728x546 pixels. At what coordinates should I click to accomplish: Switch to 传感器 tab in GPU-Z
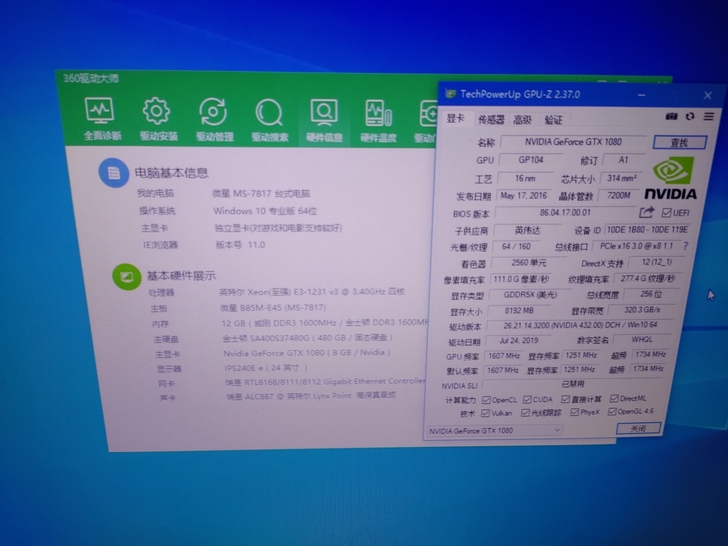(491, 120)
